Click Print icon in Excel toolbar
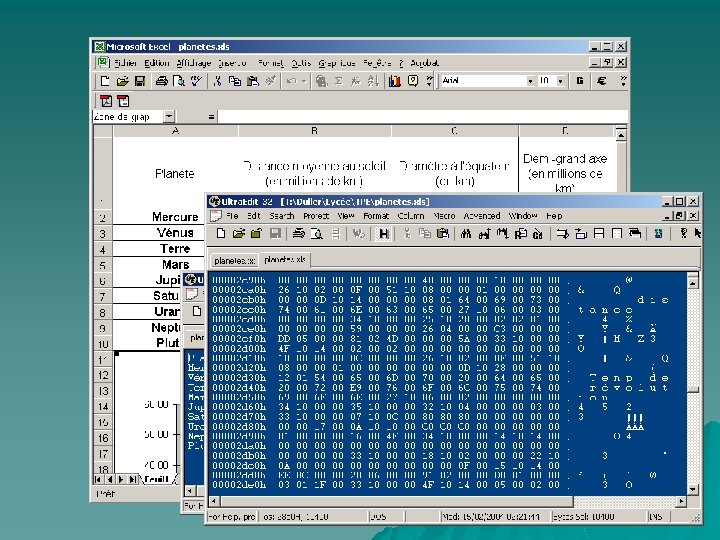This screenshot has width=720, height=540. (x=161, y=81)
